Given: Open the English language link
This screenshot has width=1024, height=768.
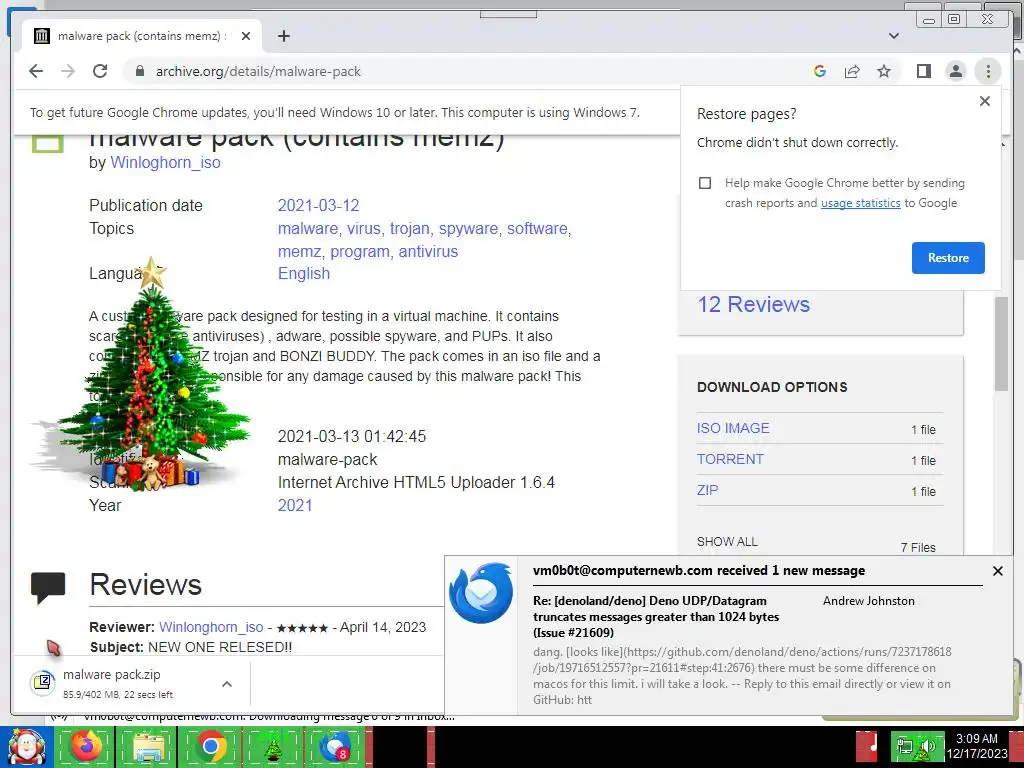Looking at the screenshot, I should 304,274.
